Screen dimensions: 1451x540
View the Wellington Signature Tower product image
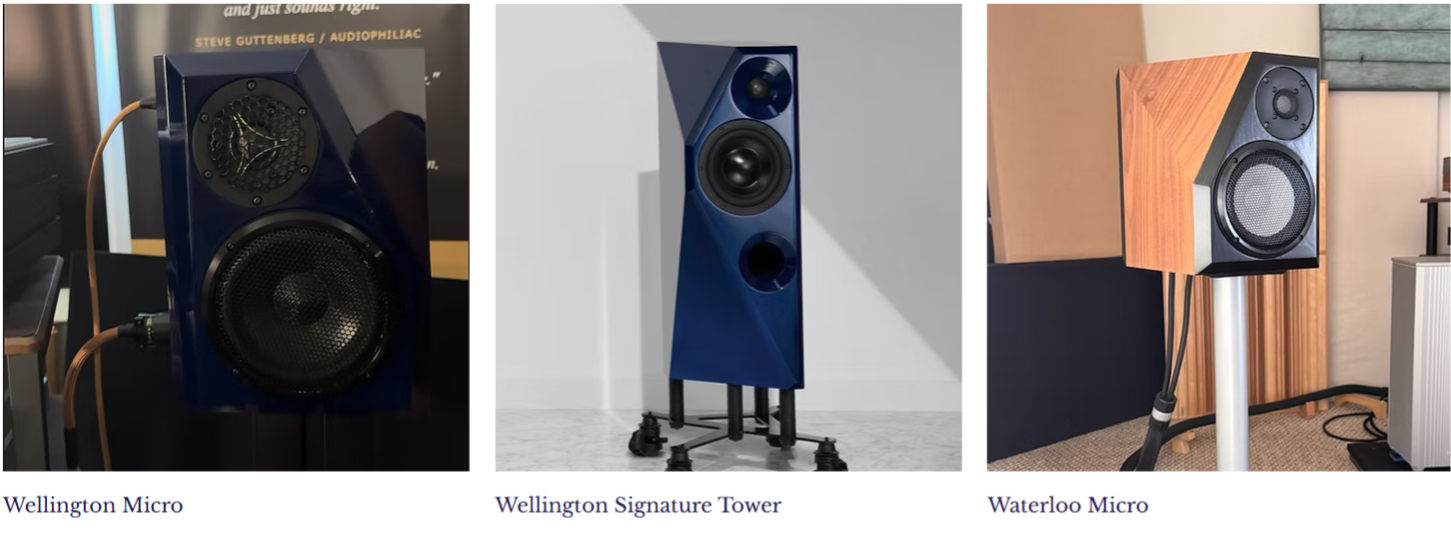[728, 237]
